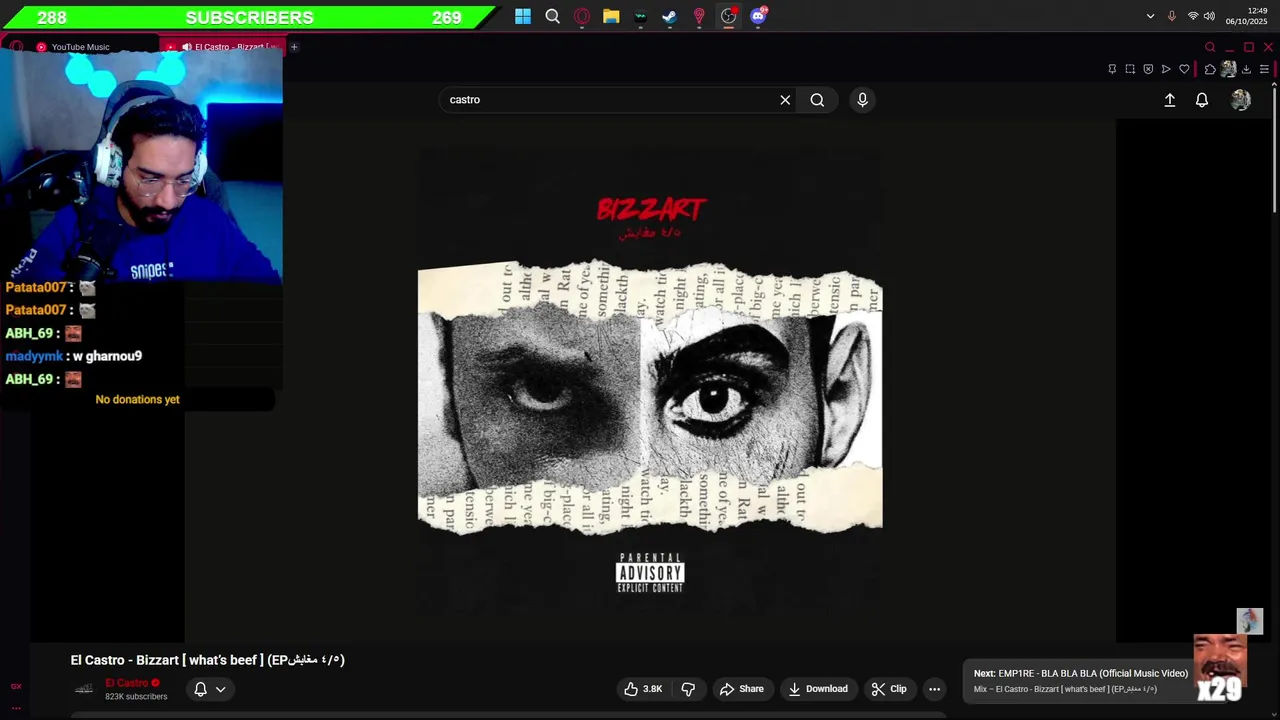This screenshot has width=1280, height=720.
Task: Open Opera GX from the taskbar
Action: 582,16
